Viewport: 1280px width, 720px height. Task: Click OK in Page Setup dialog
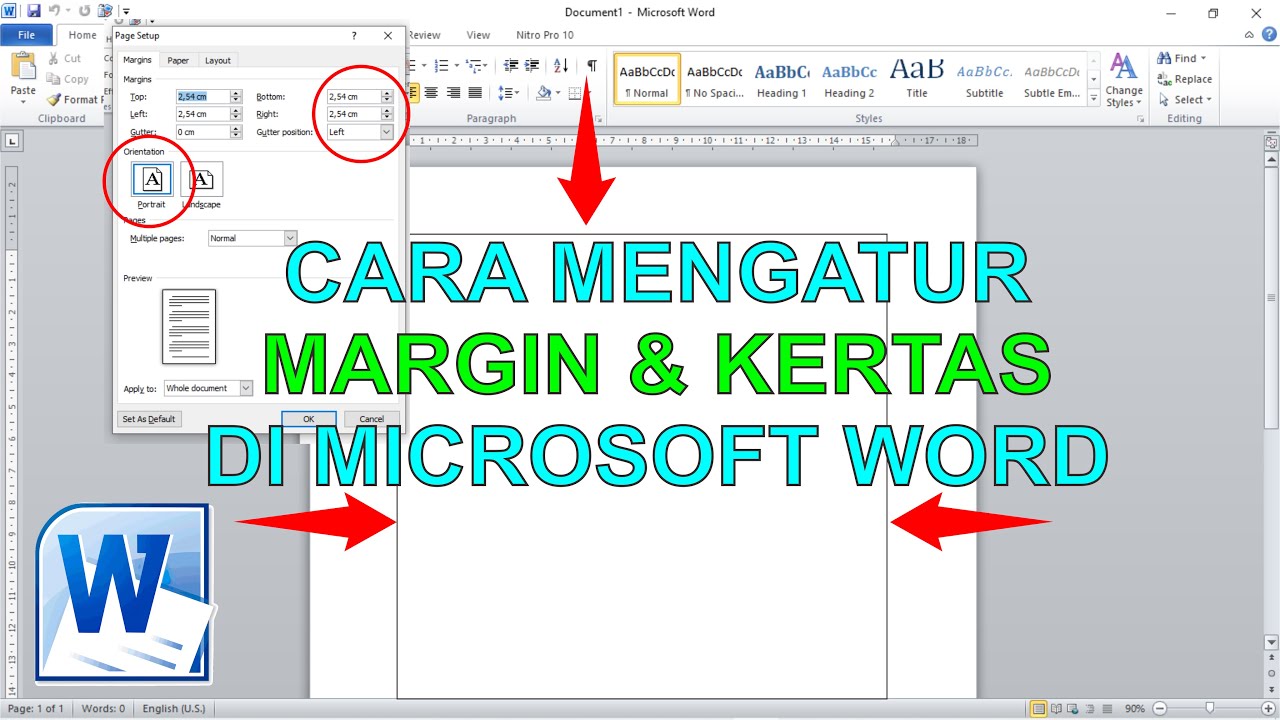click(309, 419)
